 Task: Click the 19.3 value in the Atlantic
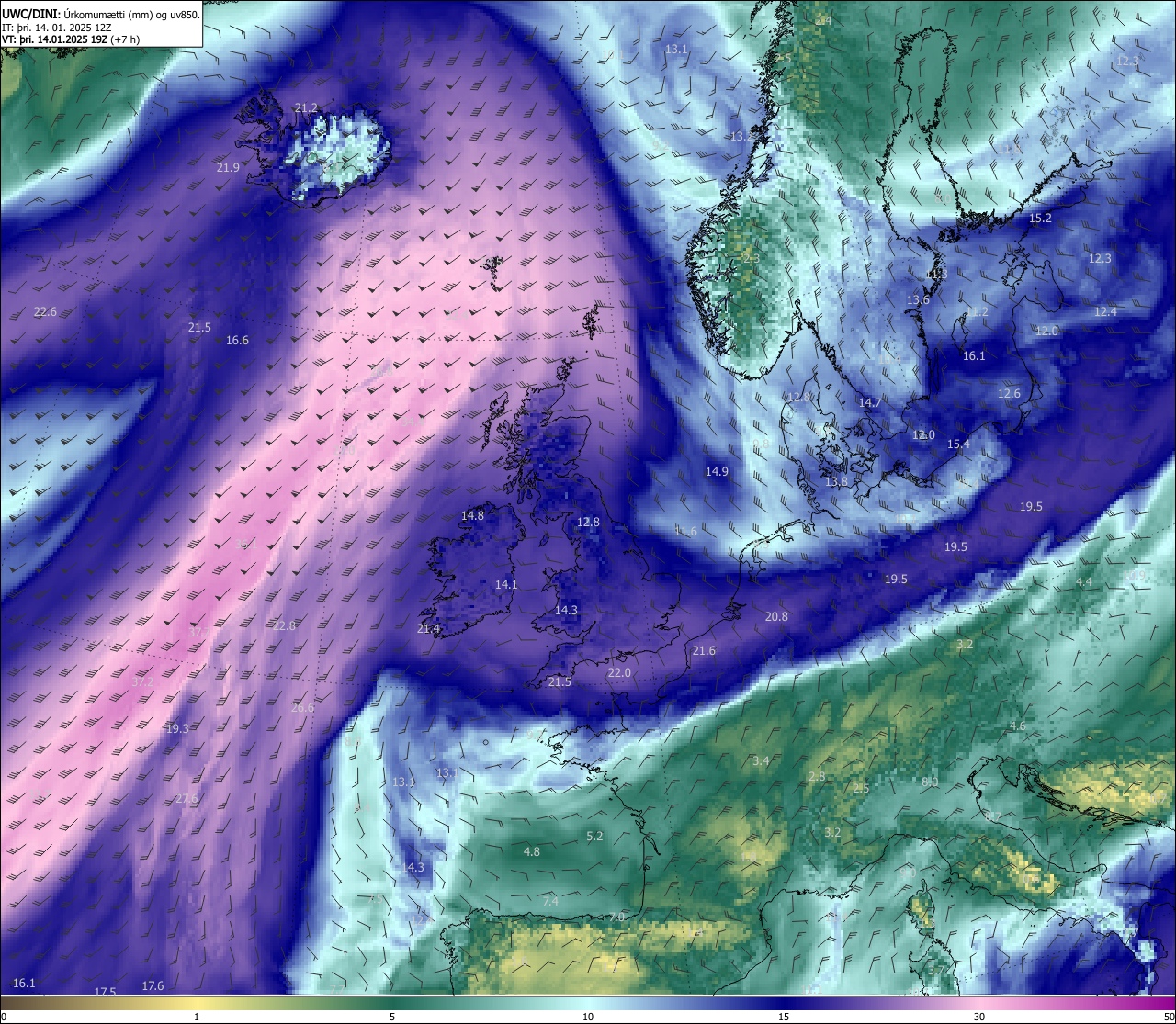pos(177,729)
